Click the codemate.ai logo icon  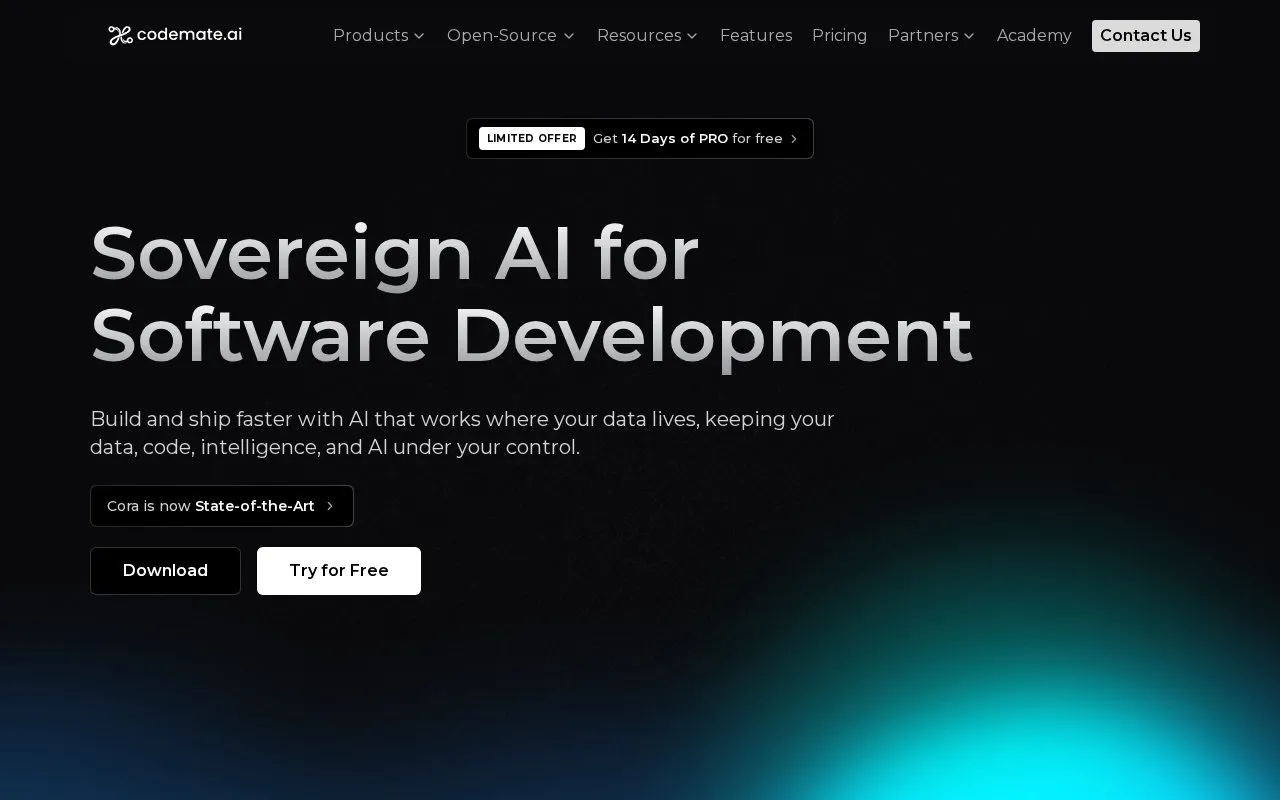[120, 36]
